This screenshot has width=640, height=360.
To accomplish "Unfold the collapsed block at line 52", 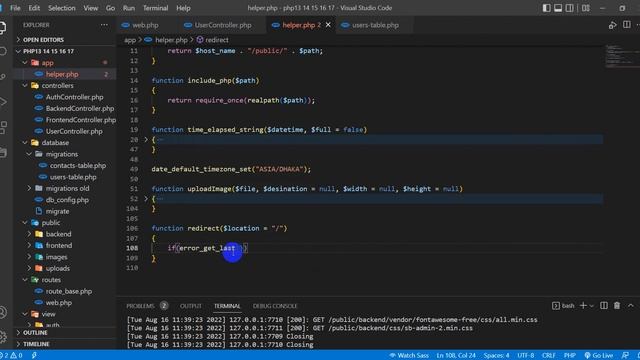I will pos(146,199).
